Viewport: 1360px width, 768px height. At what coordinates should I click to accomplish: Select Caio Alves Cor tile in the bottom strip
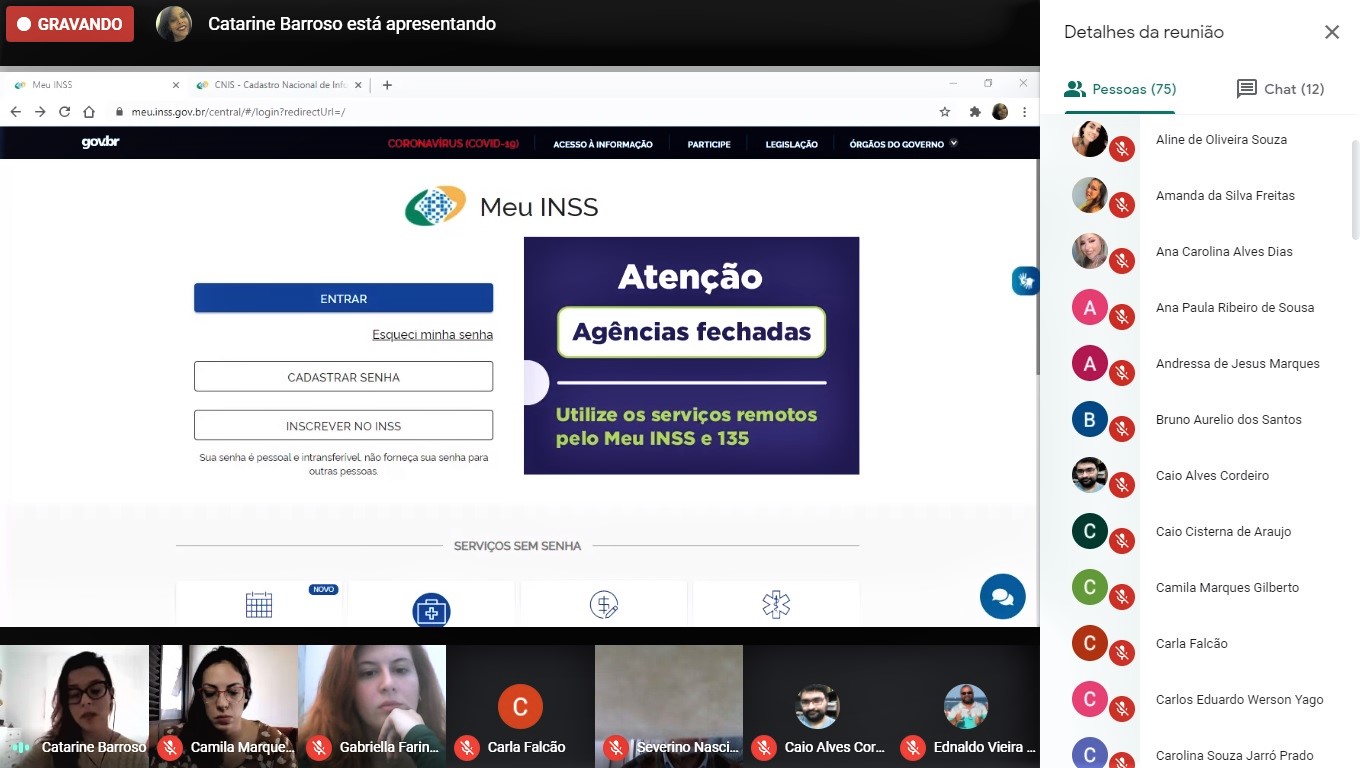817,706
